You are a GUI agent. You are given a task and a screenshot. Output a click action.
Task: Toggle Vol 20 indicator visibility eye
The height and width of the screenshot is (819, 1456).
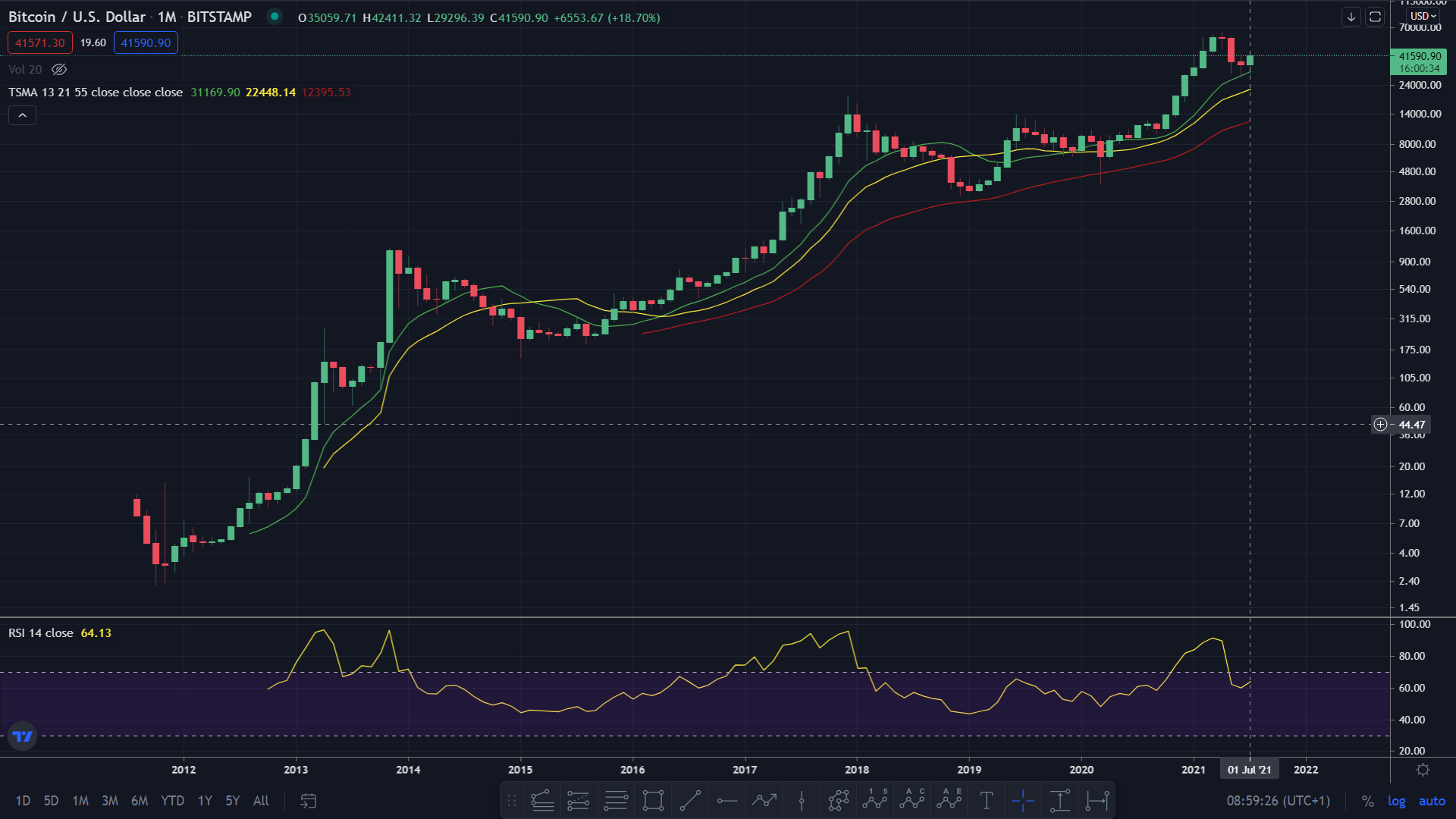point(59,70)
